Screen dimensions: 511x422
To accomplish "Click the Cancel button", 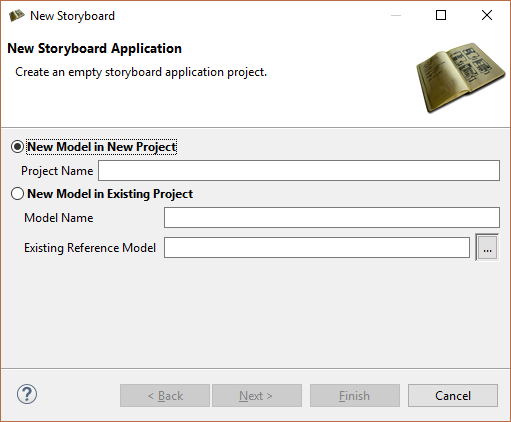I will [453, 396].
